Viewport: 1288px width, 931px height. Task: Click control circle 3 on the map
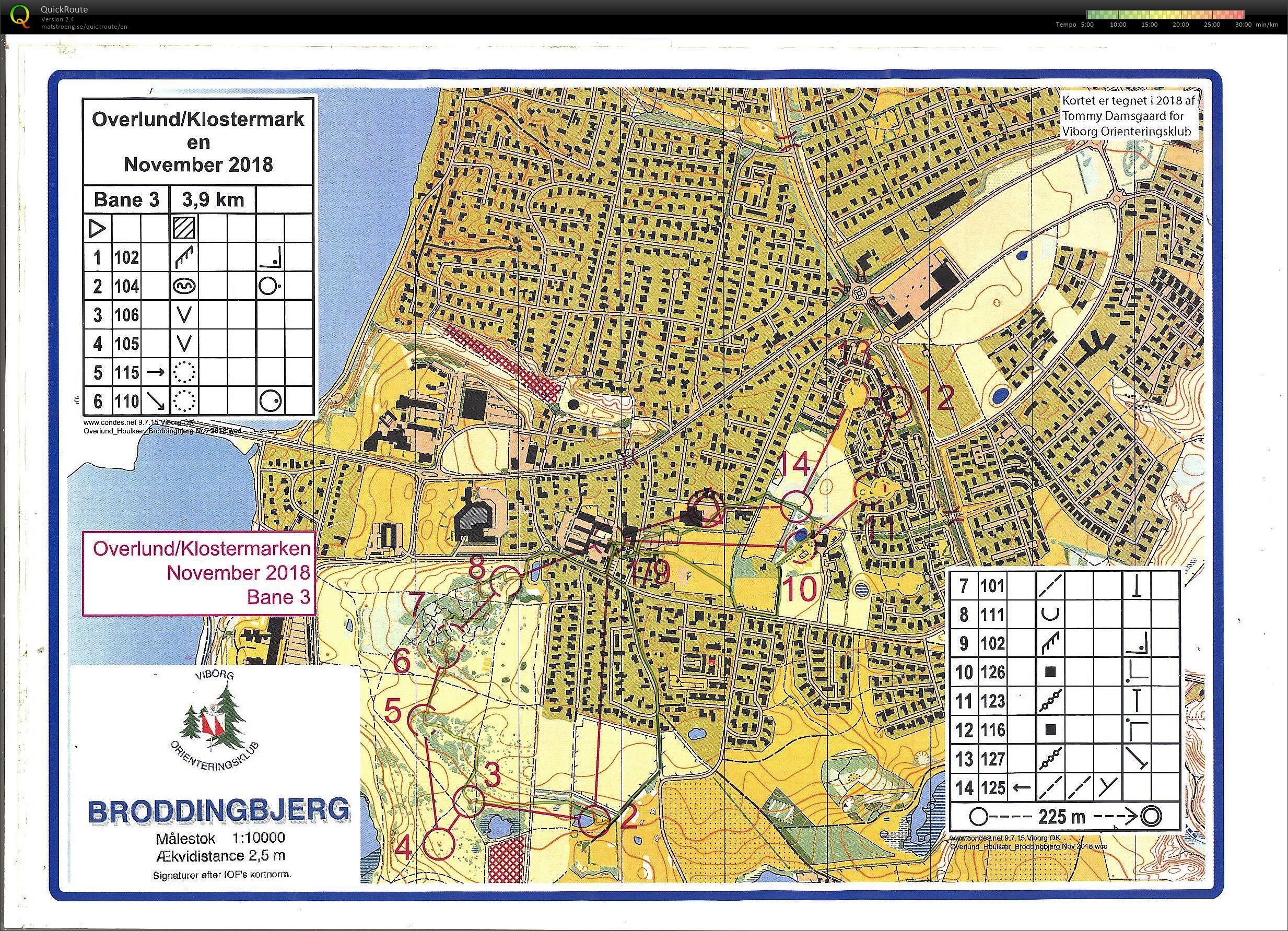point(469,802)
